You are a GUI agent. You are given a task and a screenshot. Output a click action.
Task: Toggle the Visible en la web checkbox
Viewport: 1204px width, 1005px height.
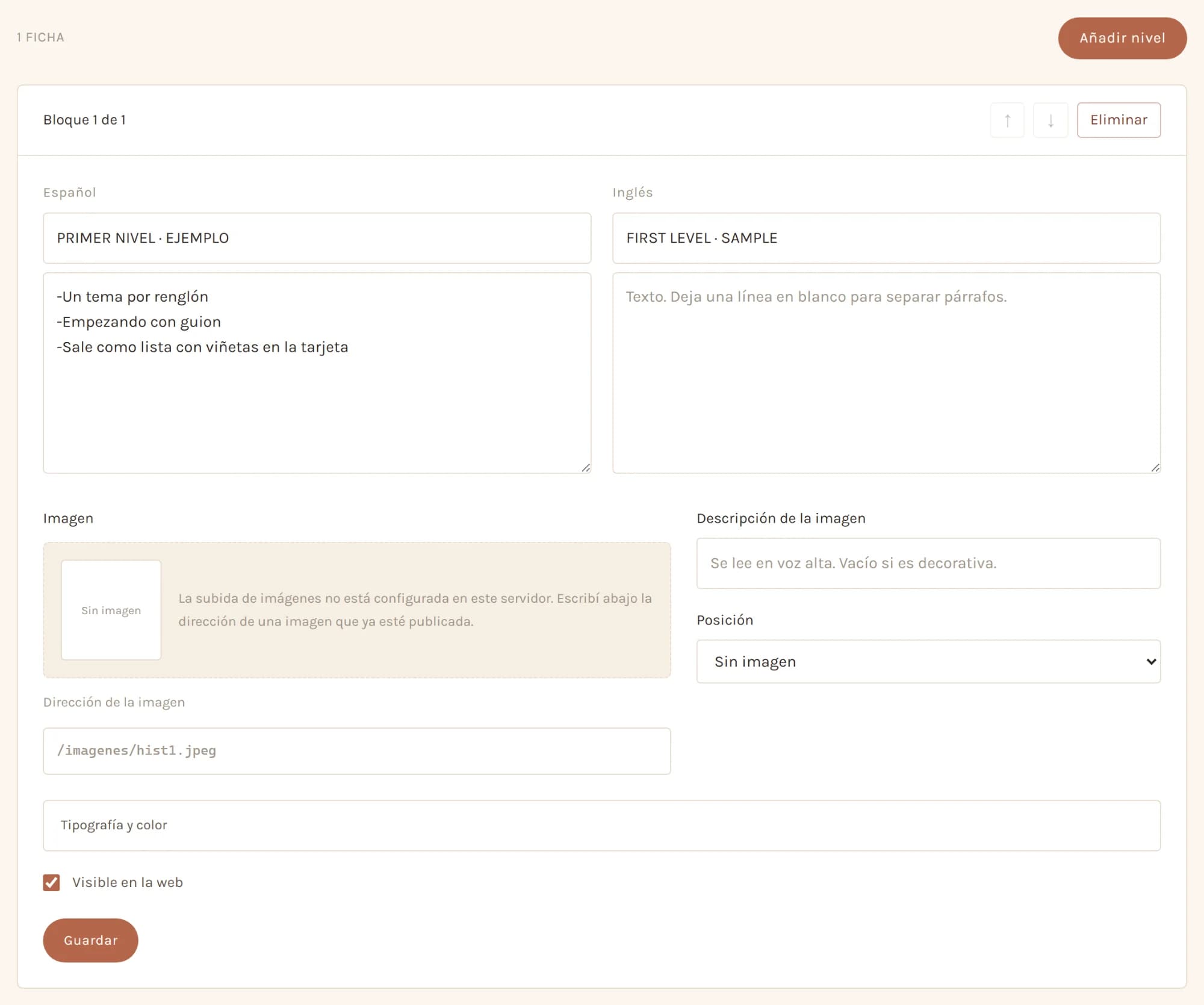52,882
